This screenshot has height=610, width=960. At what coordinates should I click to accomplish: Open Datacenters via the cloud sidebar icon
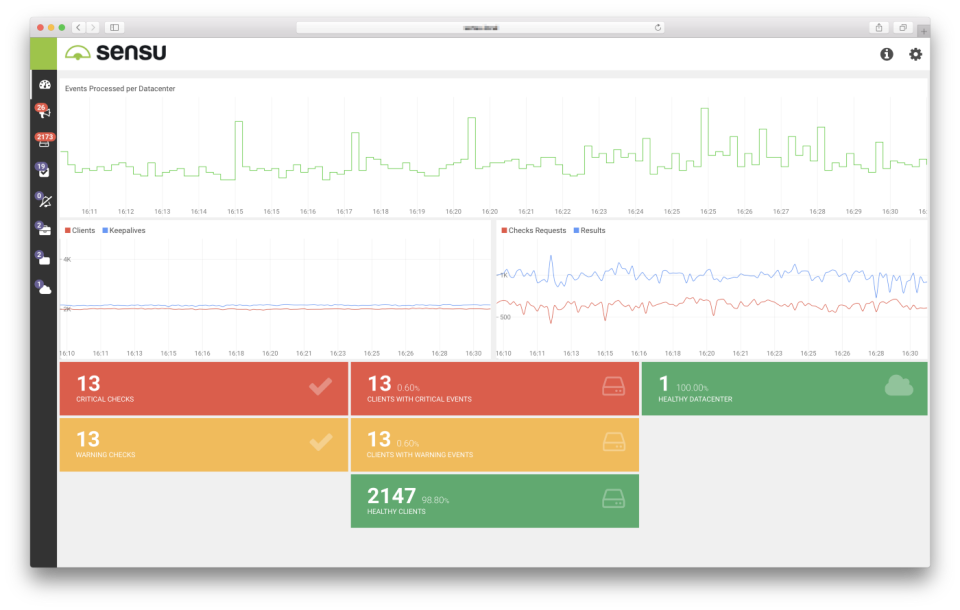click(42, 287)
